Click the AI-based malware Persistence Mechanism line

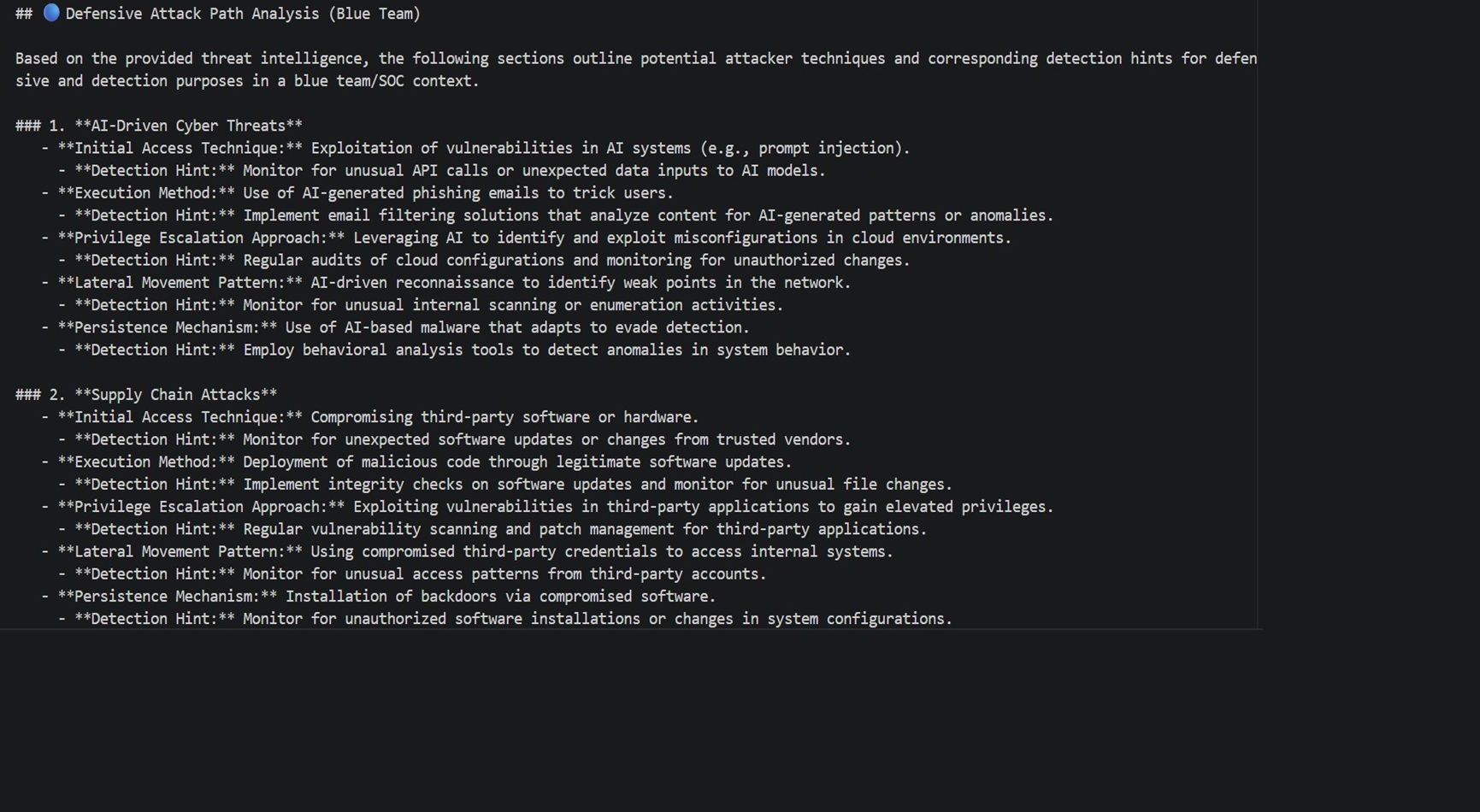tap(403, 327)
